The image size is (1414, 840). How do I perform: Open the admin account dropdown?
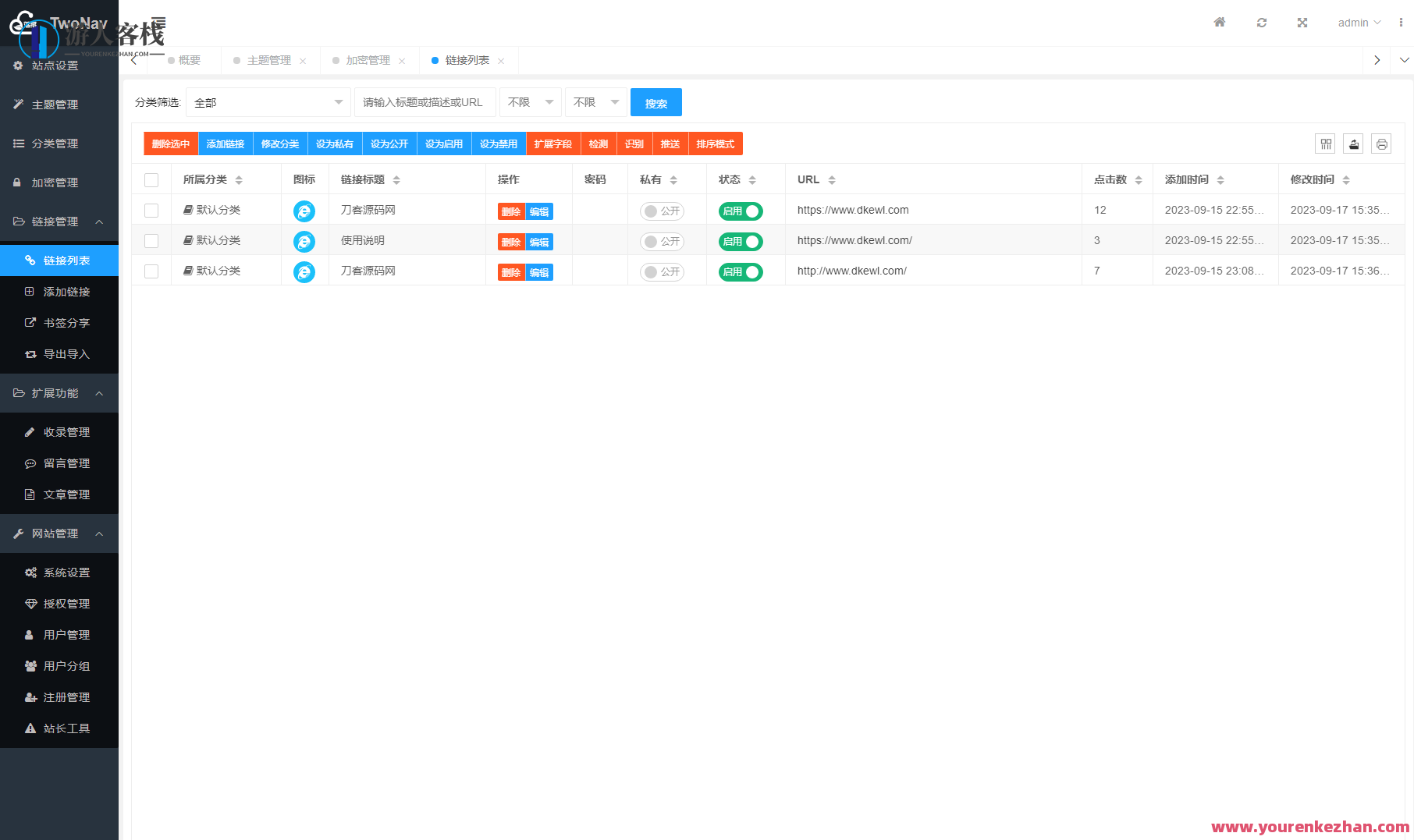[x=1359, y=23]
